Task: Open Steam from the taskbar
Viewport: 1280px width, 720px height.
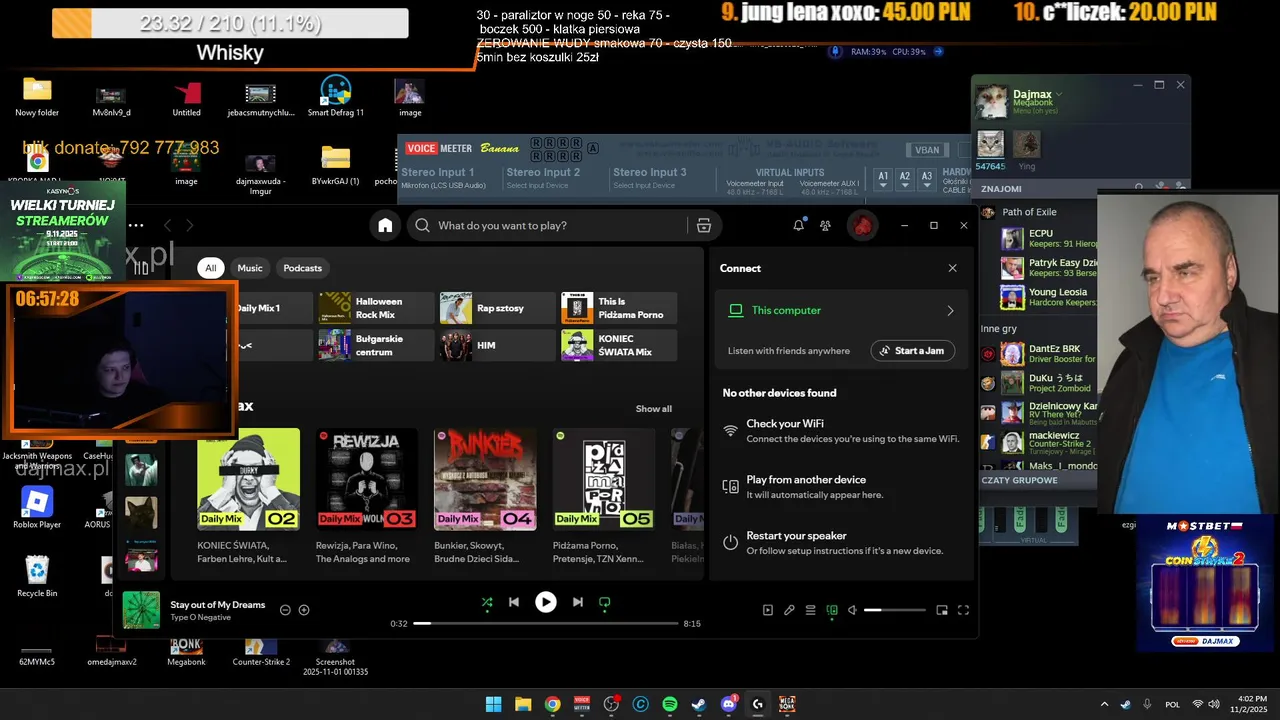Action: [699, 704]
